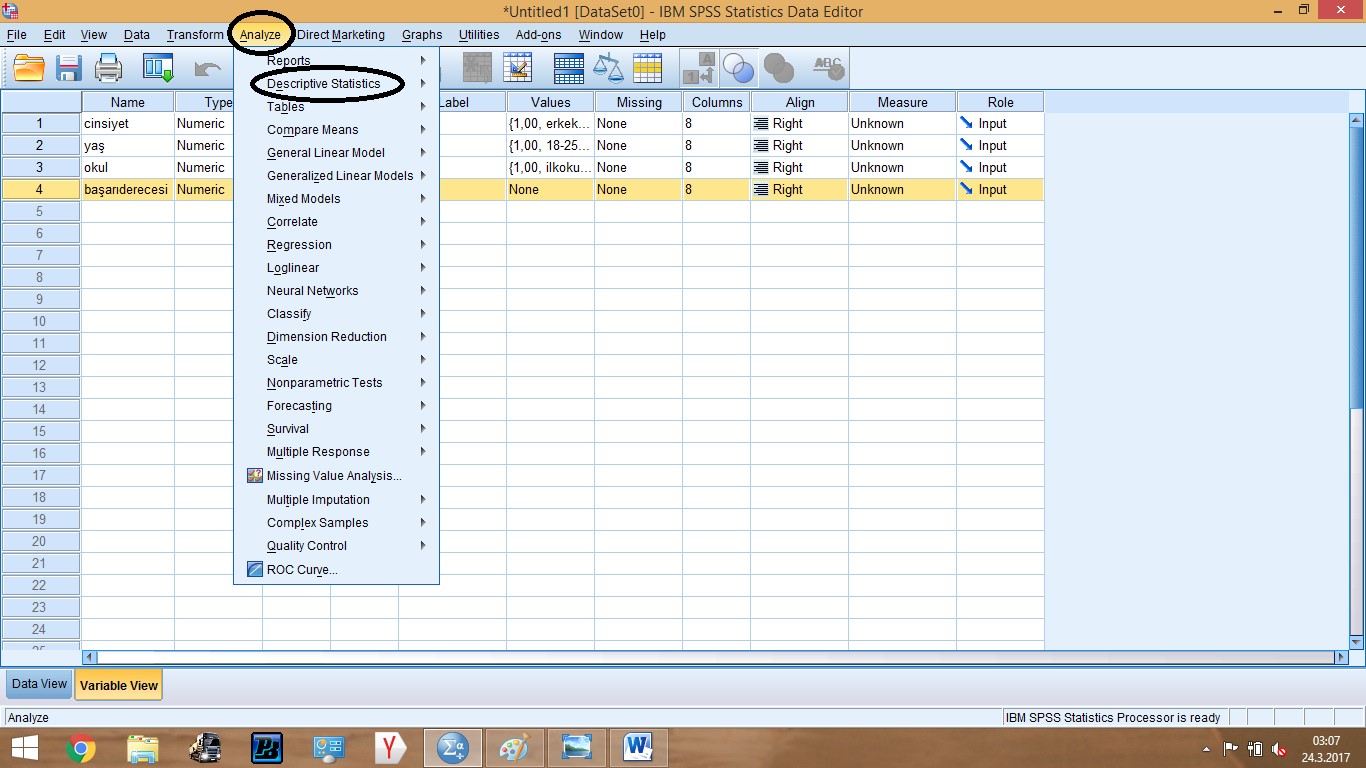Click the Role column header

tap(1000, 102)
